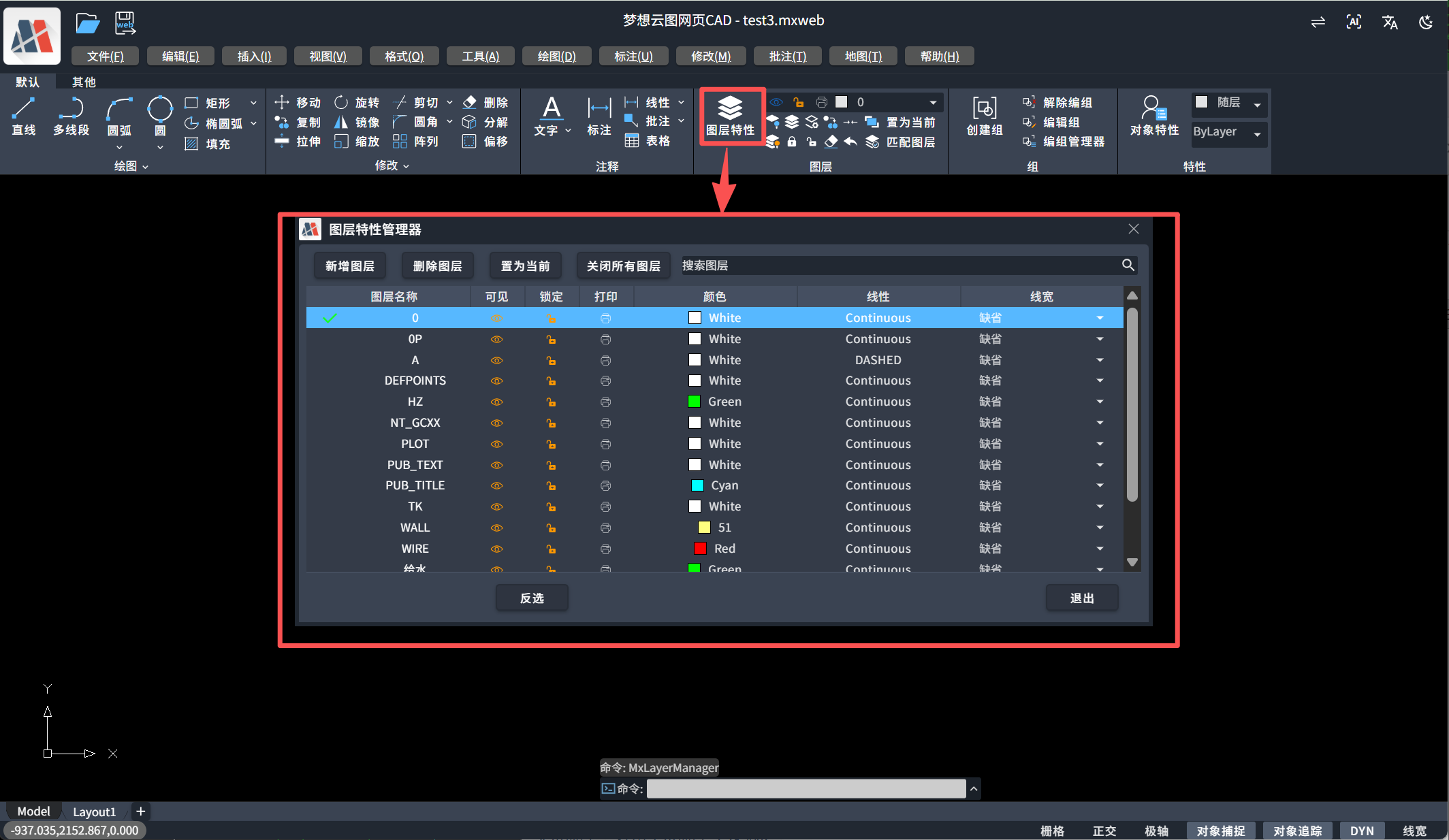Screen dimensions: 1449x840
Task: Expand the Modify (修改) panel
Action: point(392,165)
